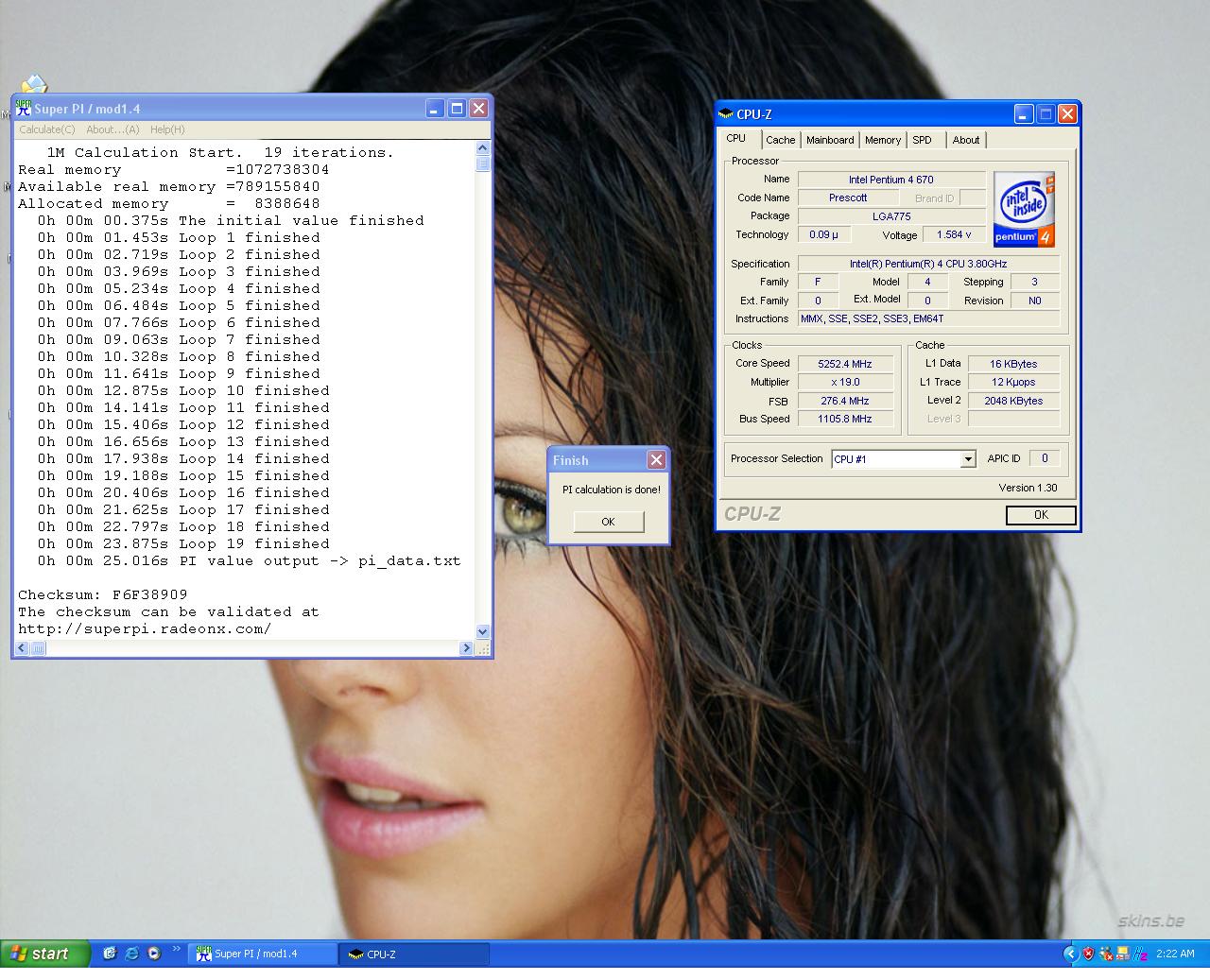Switch to the Memory tab in CPU-Z
The image size is (1210, 980).
tap(882, 140)
